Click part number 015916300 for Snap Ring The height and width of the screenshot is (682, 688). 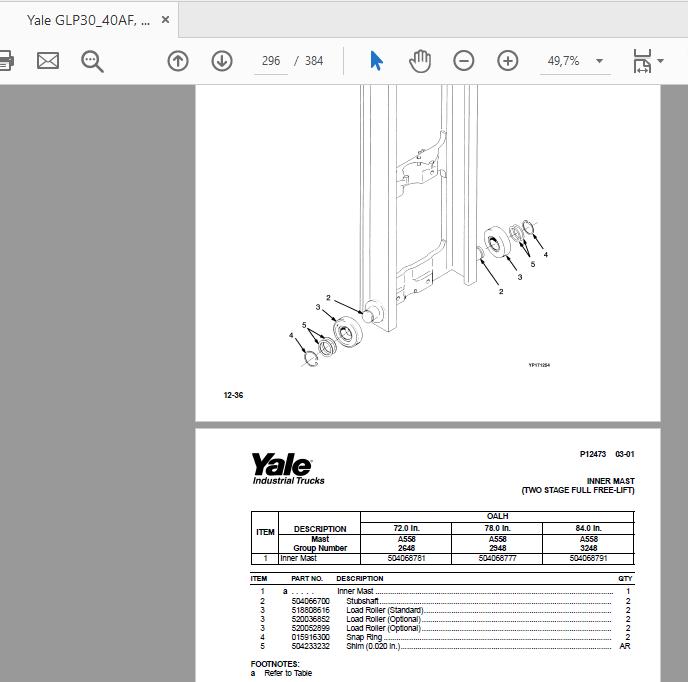311,637
